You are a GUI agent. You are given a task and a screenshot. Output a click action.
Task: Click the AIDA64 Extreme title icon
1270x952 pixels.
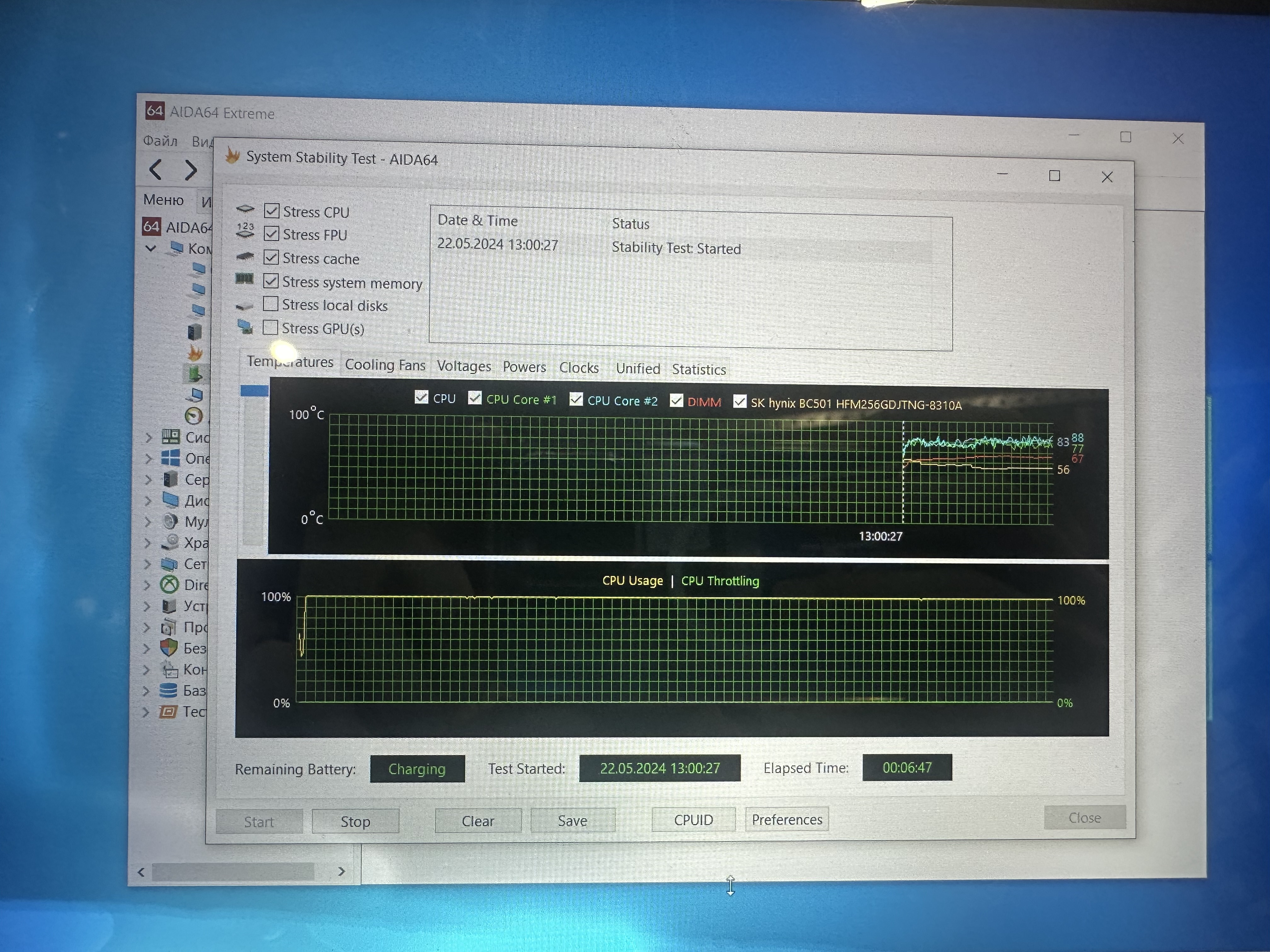154,110
